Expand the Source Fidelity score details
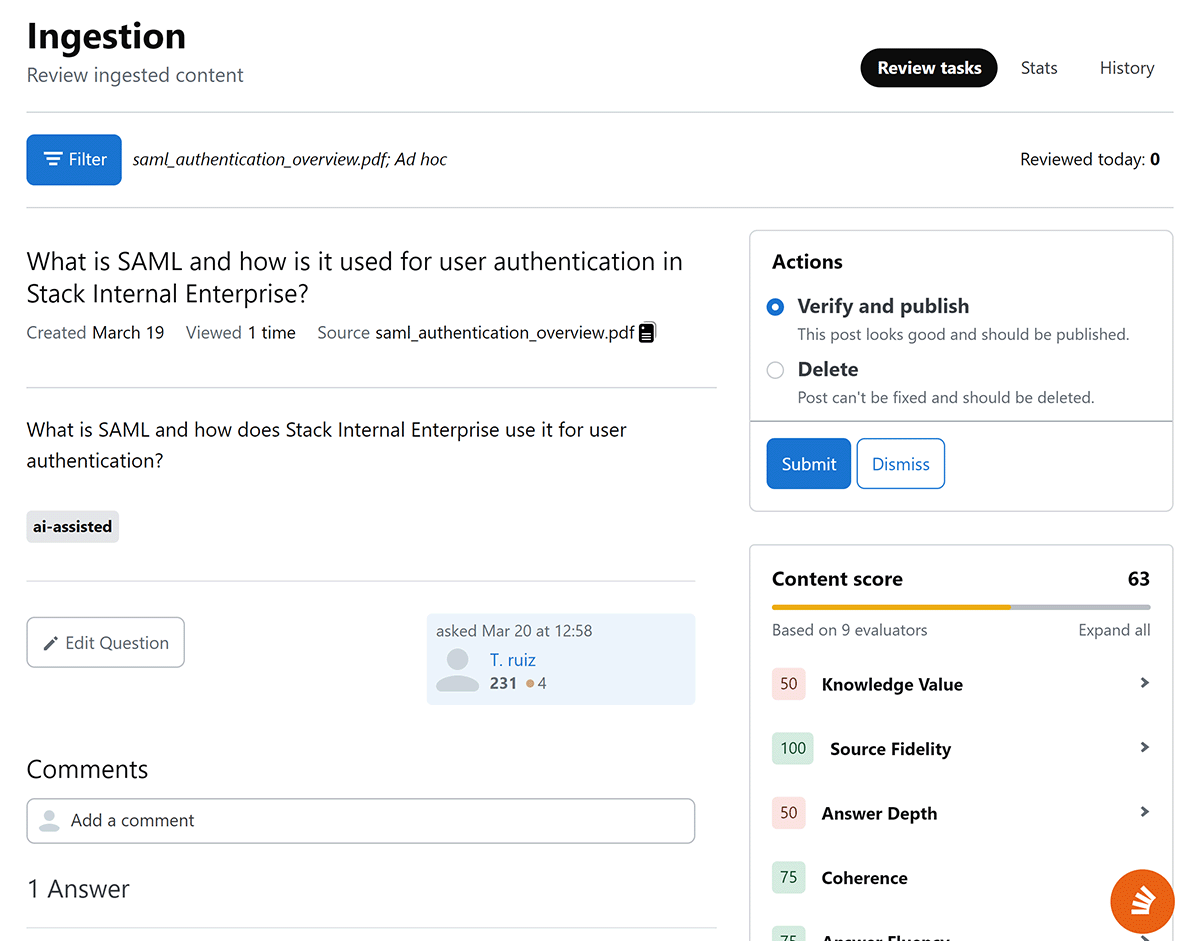Screen dimensions: 1200x941 pyautogui.click(x=1144, y=748)
